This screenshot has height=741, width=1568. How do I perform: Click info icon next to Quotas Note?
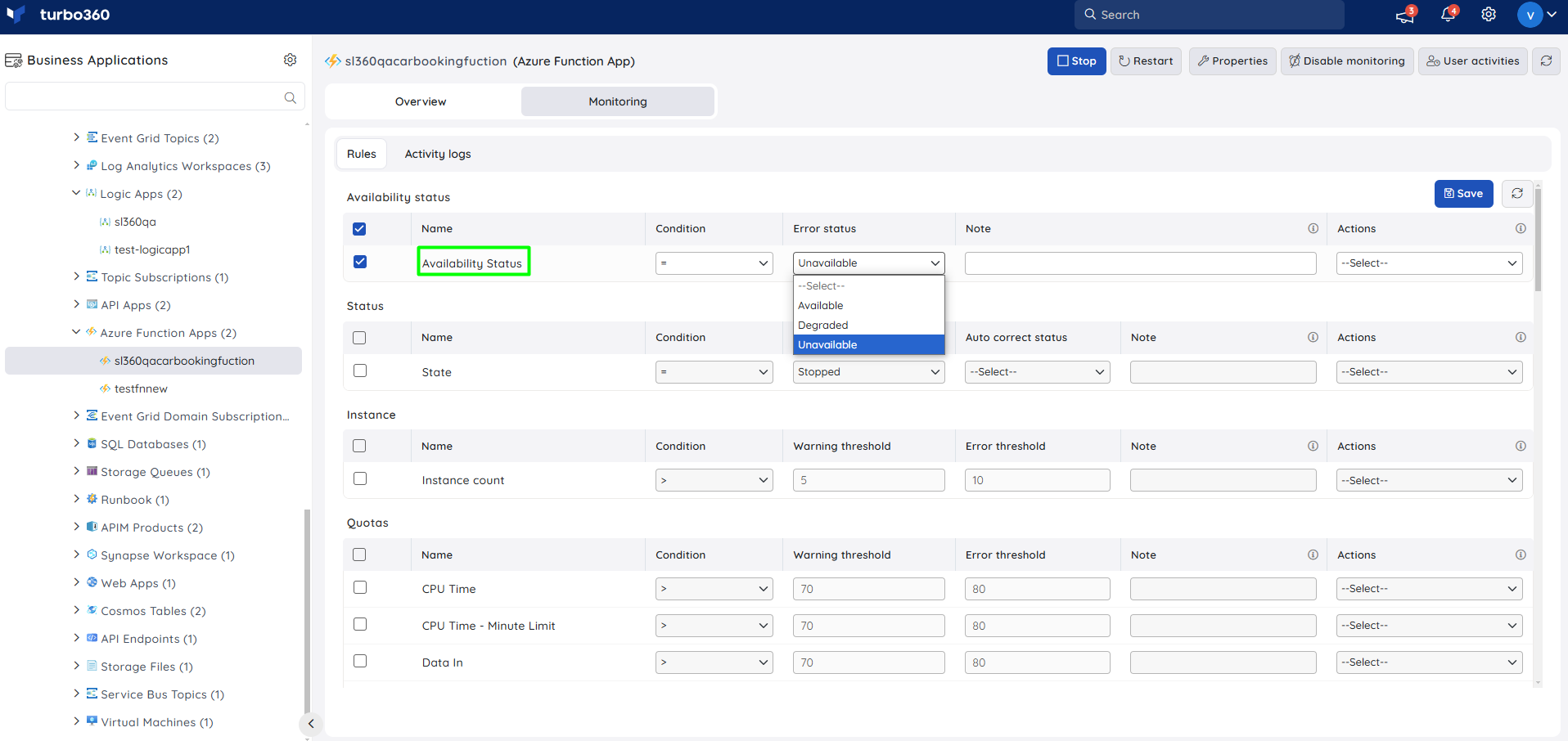(x=1313, y=555)
